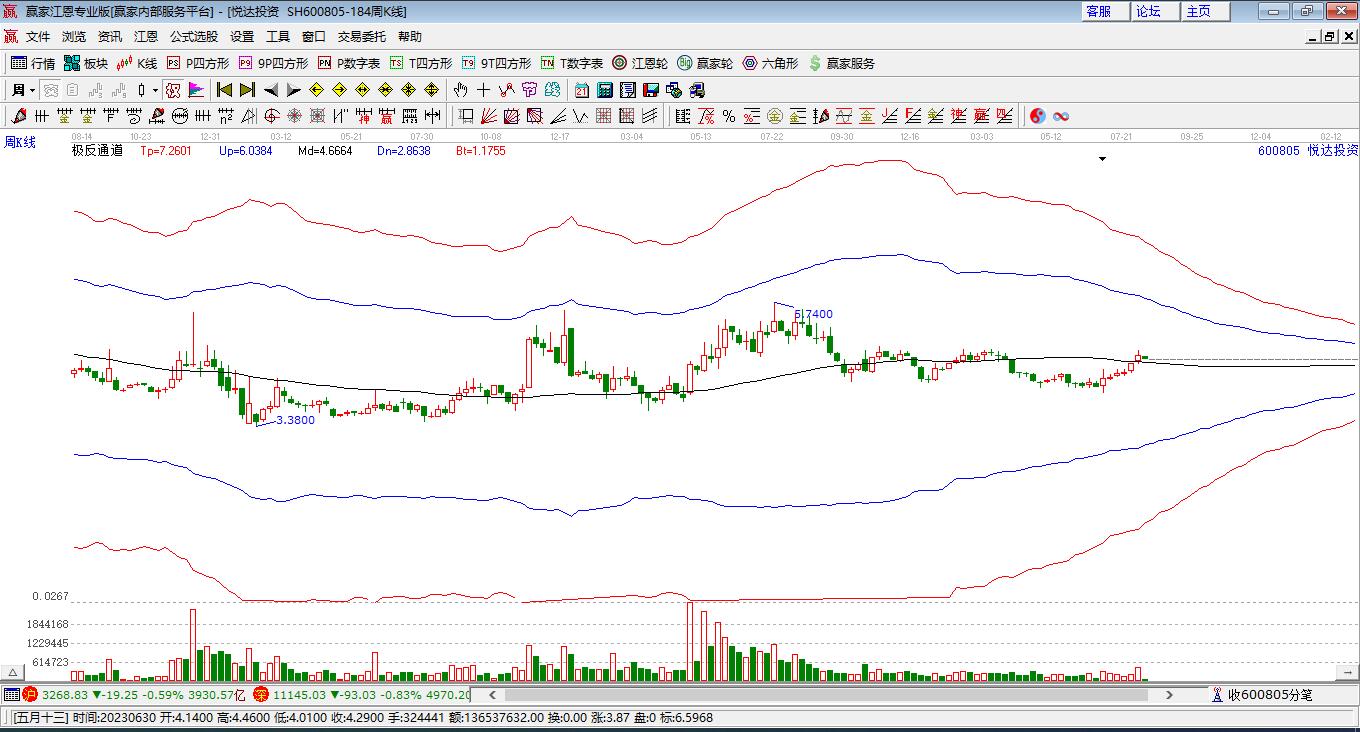Open the 交易委托 menu
This screenshot has width=1360, height=732.
361,37
